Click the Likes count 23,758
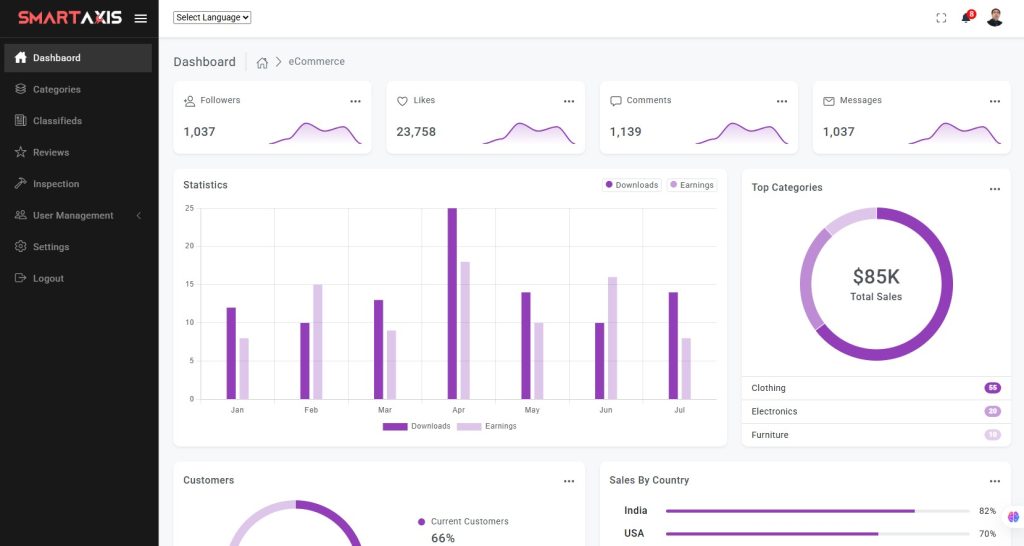 click(416, 132)
